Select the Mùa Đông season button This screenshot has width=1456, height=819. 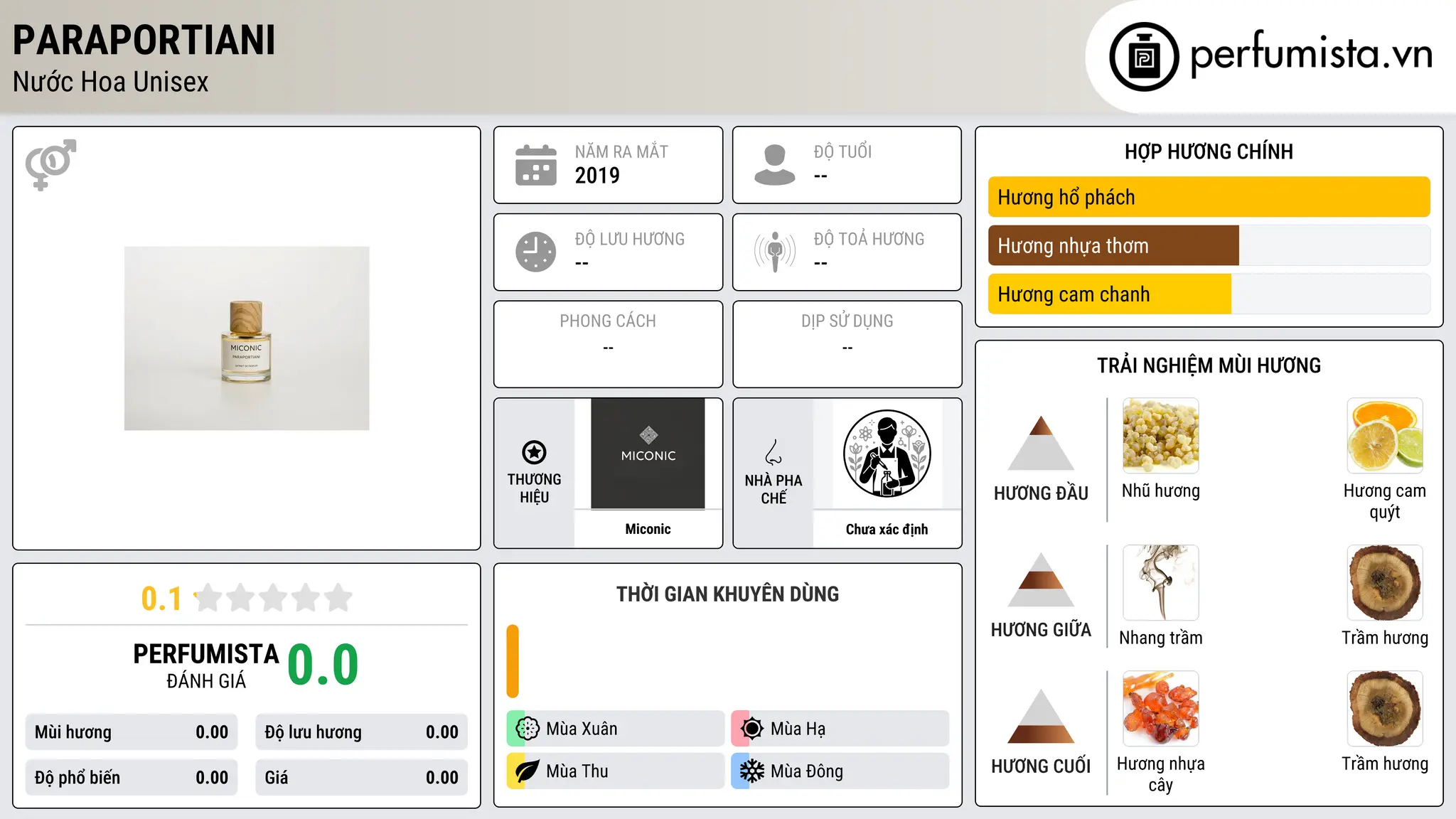click(x=840, y=771)
